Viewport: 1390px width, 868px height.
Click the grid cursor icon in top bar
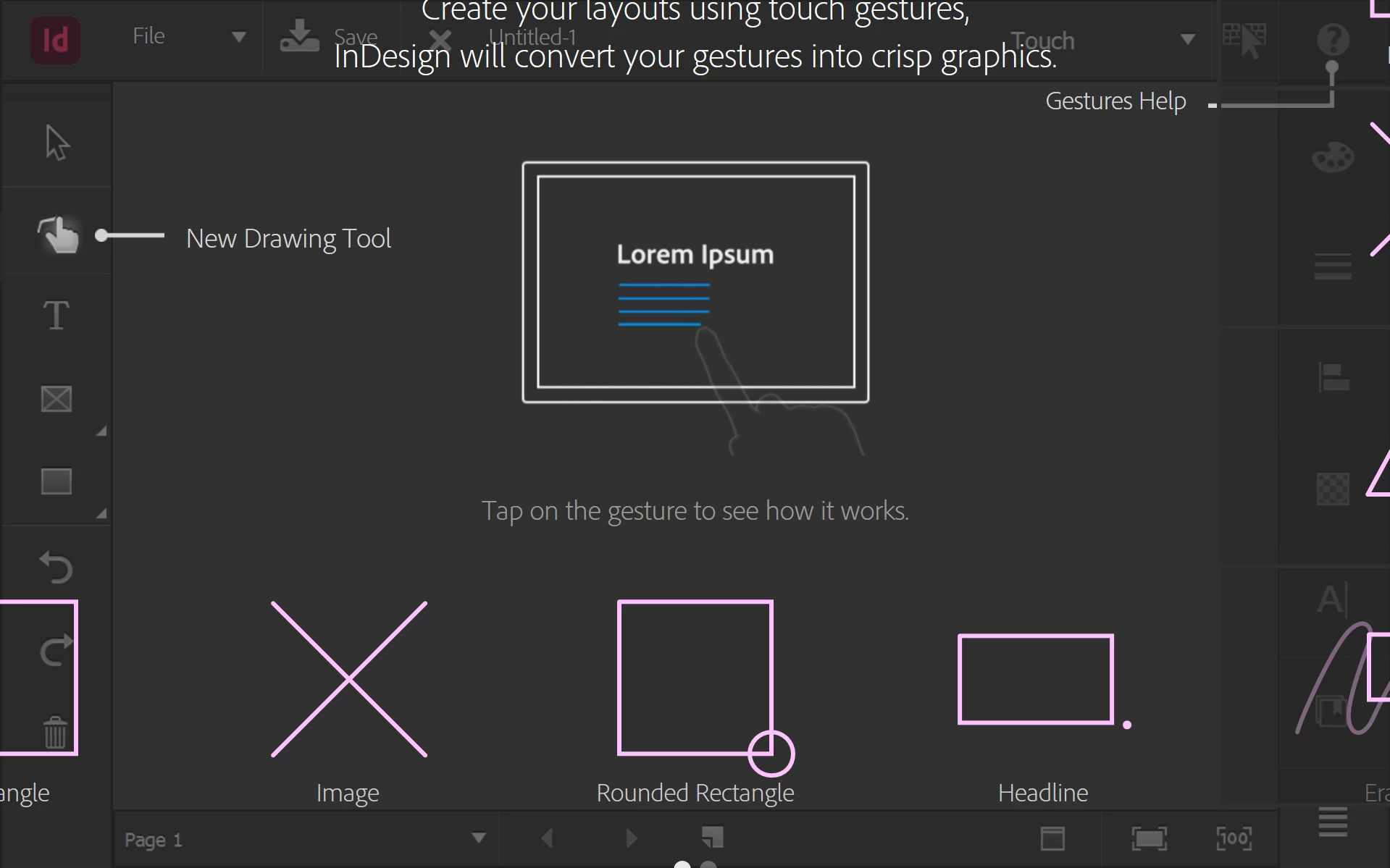click(1244, 40)
